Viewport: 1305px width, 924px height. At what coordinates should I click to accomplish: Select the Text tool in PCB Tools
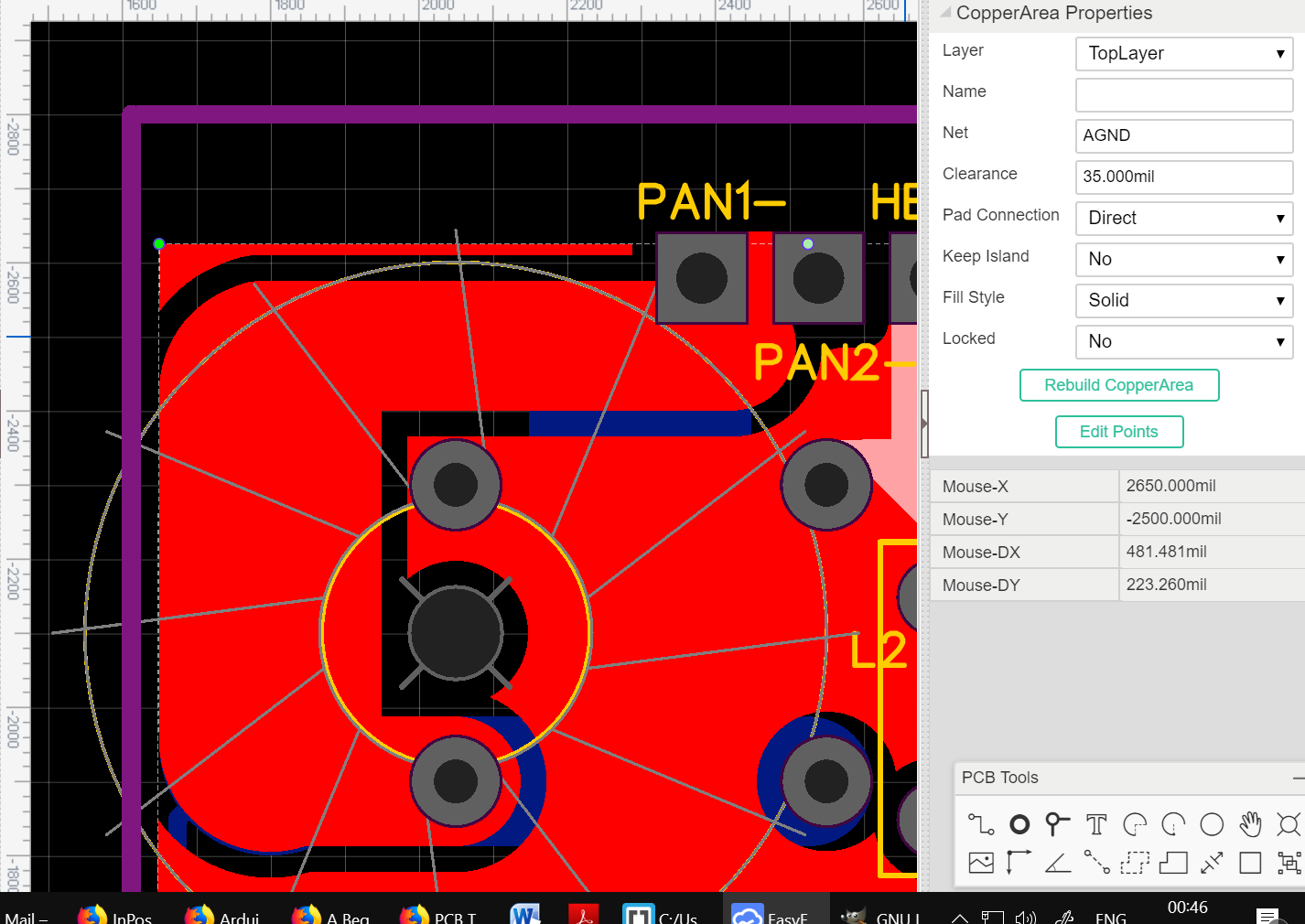pos(1096,824)
